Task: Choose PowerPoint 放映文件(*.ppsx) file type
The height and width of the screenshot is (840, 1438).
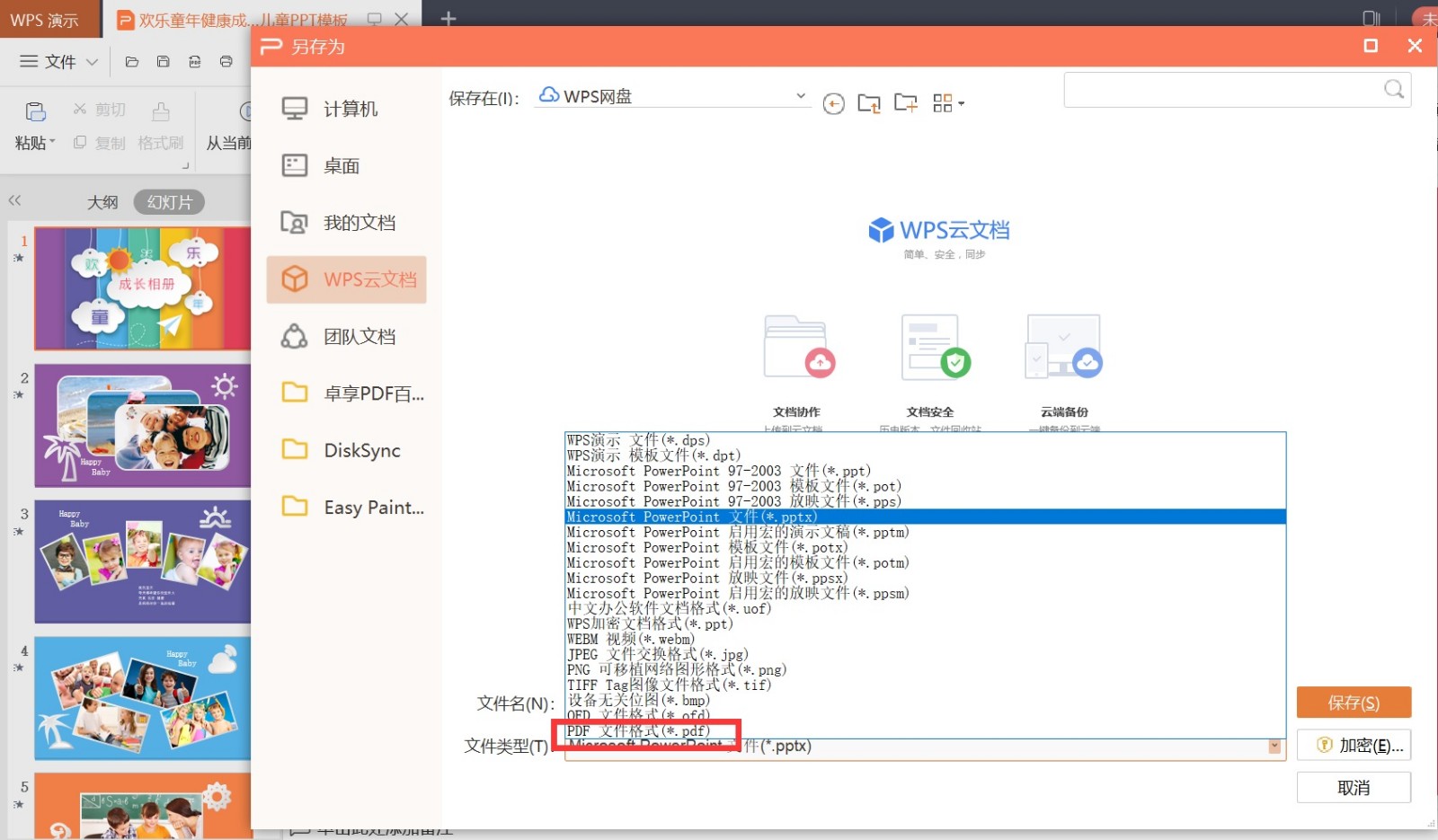Action: tap(925, 578)
